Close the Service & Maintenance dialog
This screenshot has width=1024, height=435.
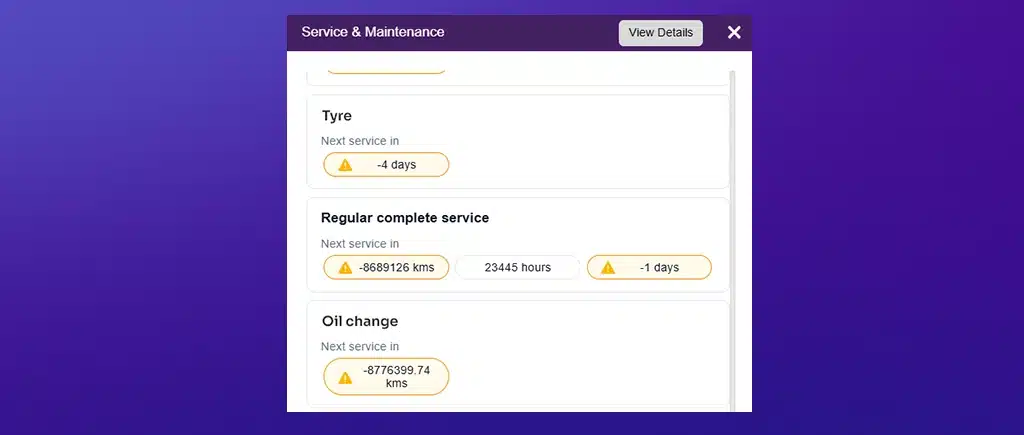tap(734, 33)
